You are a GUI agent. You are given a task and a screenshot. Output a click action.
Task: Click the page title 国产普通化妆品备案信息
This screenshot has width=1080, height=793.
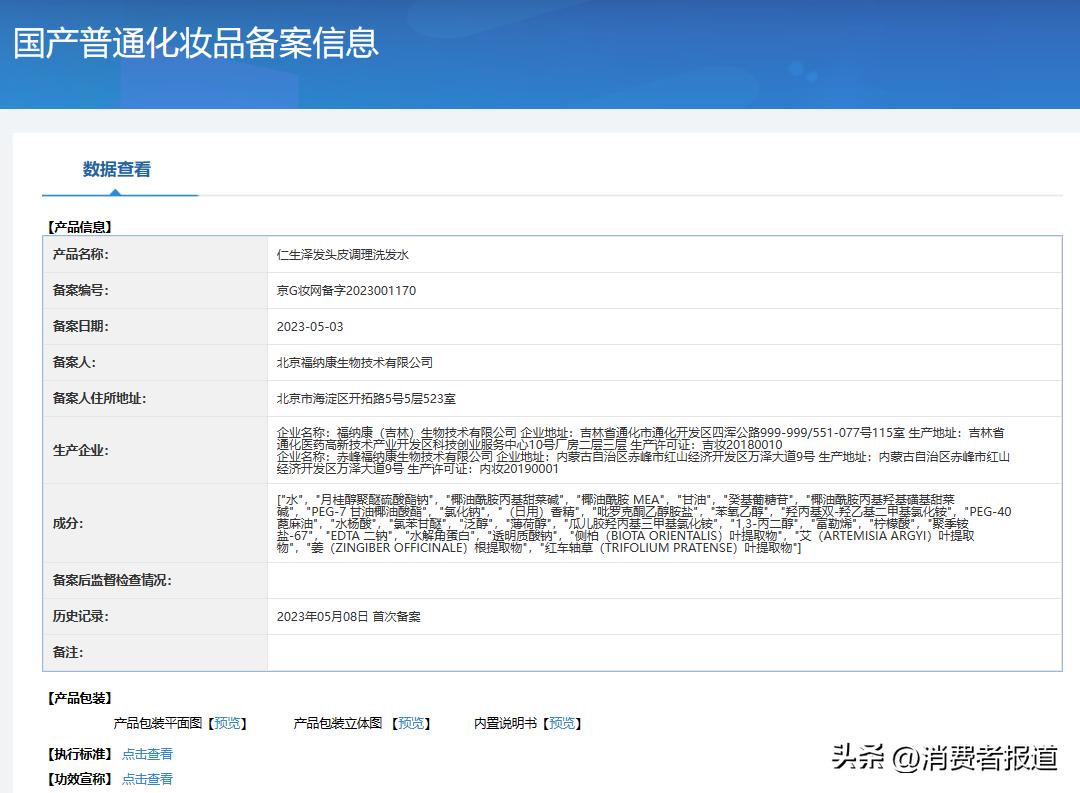pyautogui.click(x=193, y=41)
